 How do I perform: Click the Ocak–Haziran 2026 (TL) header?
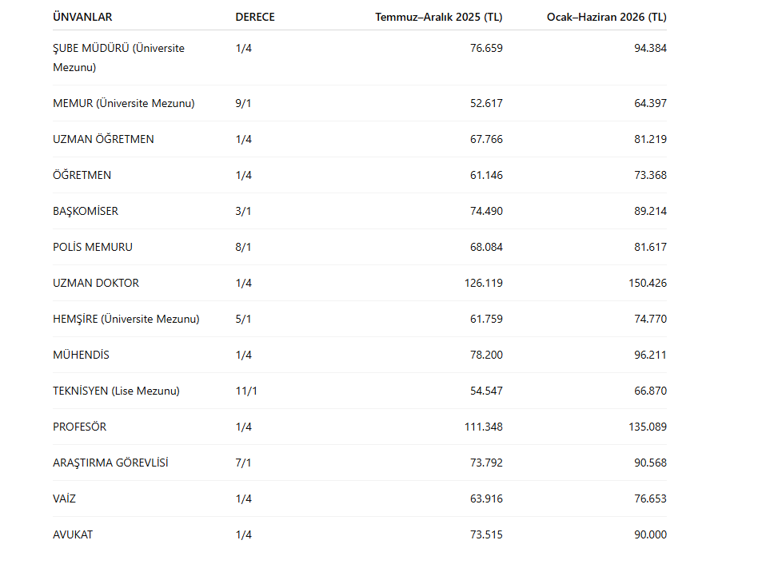pos(606,18)
